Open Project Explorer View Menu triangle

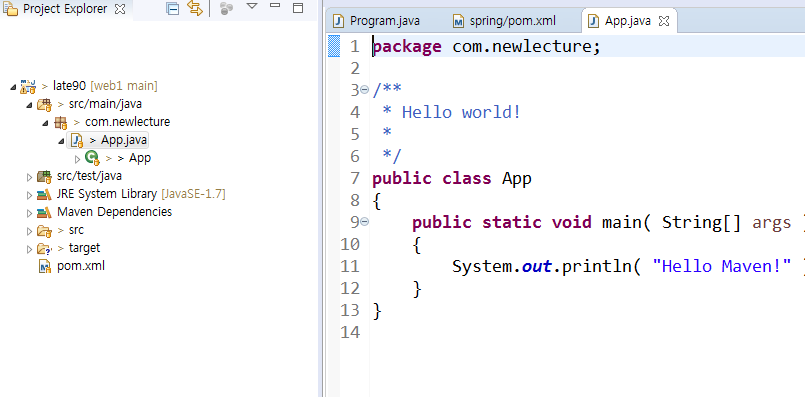[252, 6]
